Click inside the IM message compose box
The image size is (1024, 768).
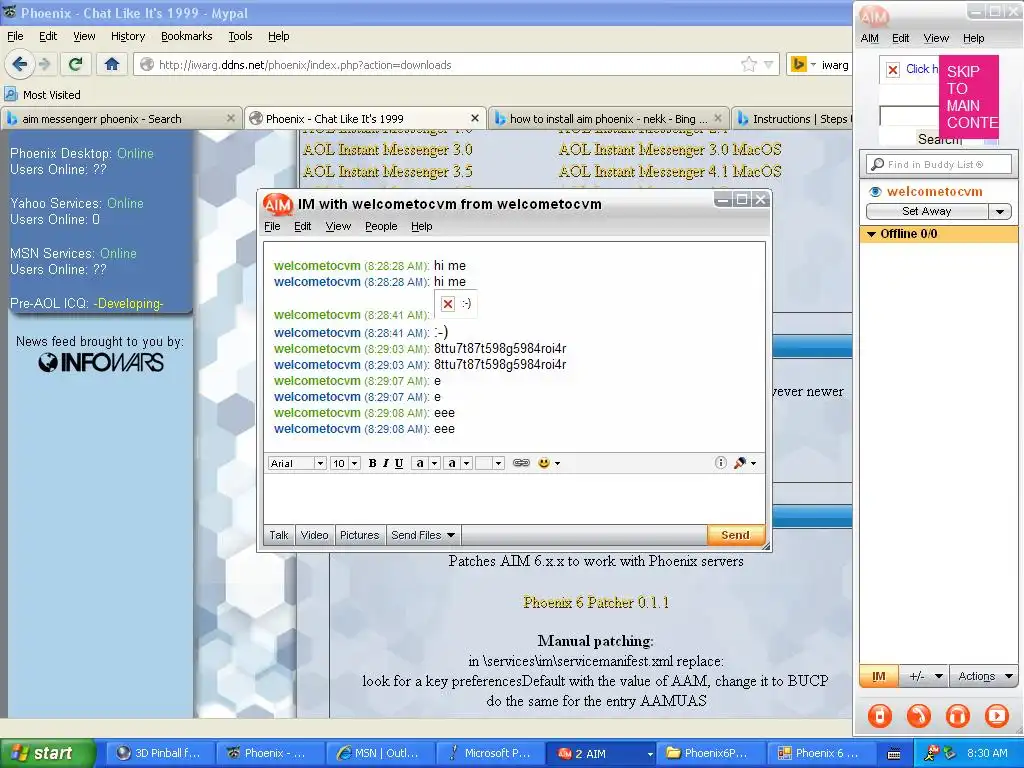coord(514,498)
